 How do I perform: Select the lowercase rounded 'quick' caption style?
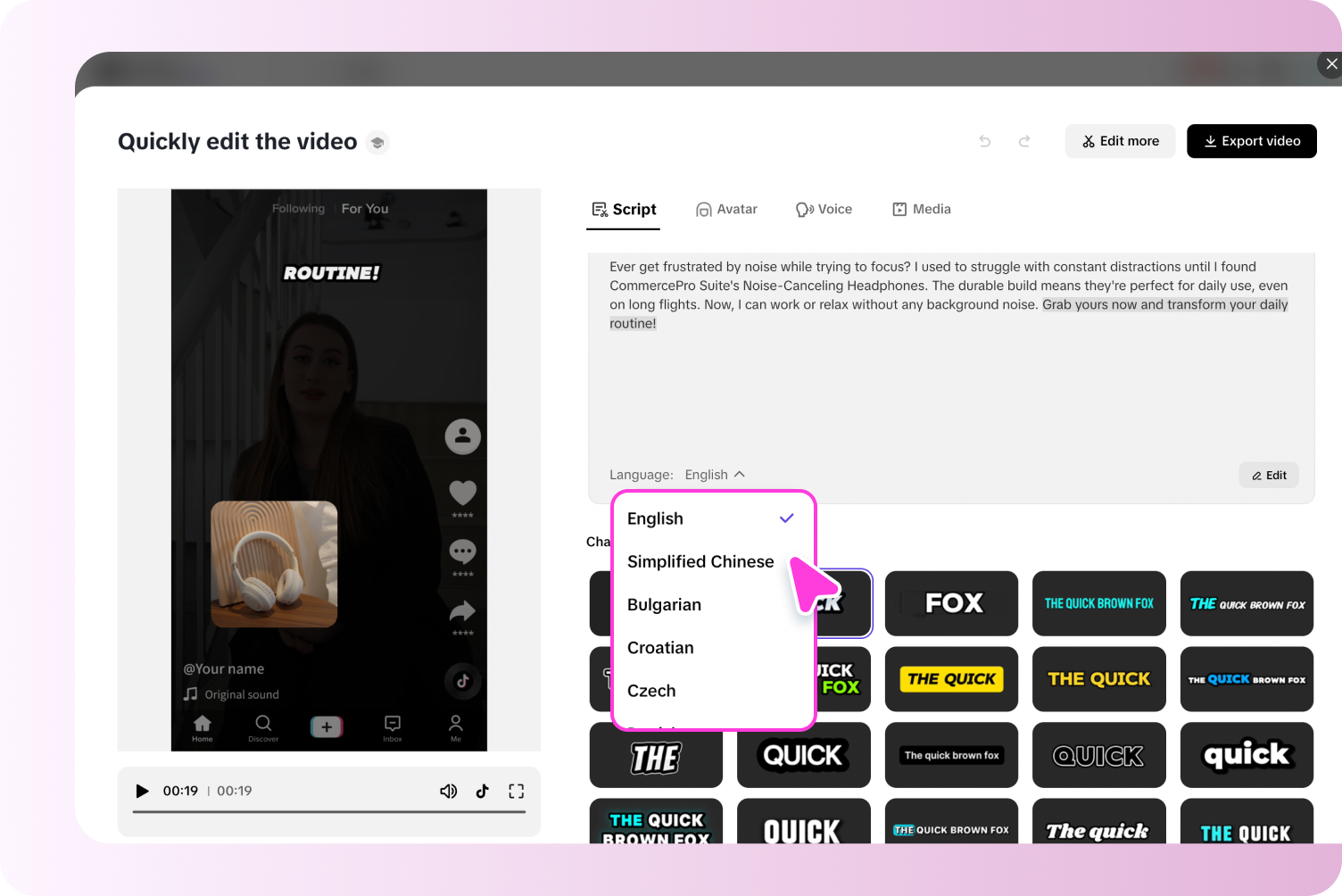point(1247,755)
